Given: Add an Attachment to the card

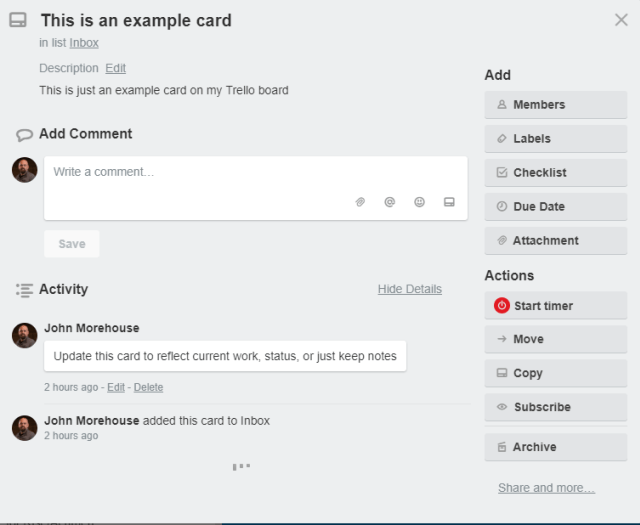Looking at the screenshot, I should click(555, 241).
